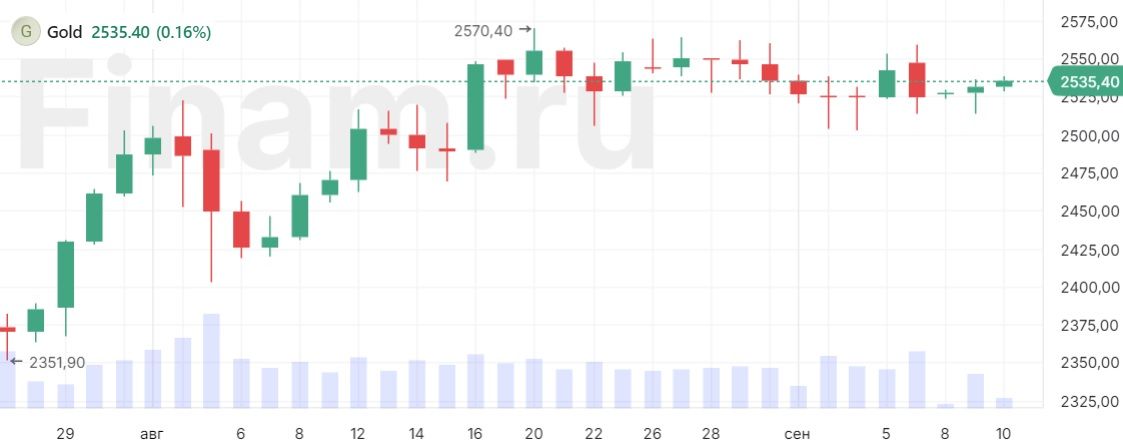Click the arrow beside the 2570,40 high label
Viewport: 1123px width, 447px height.
[x=525, y=30]
